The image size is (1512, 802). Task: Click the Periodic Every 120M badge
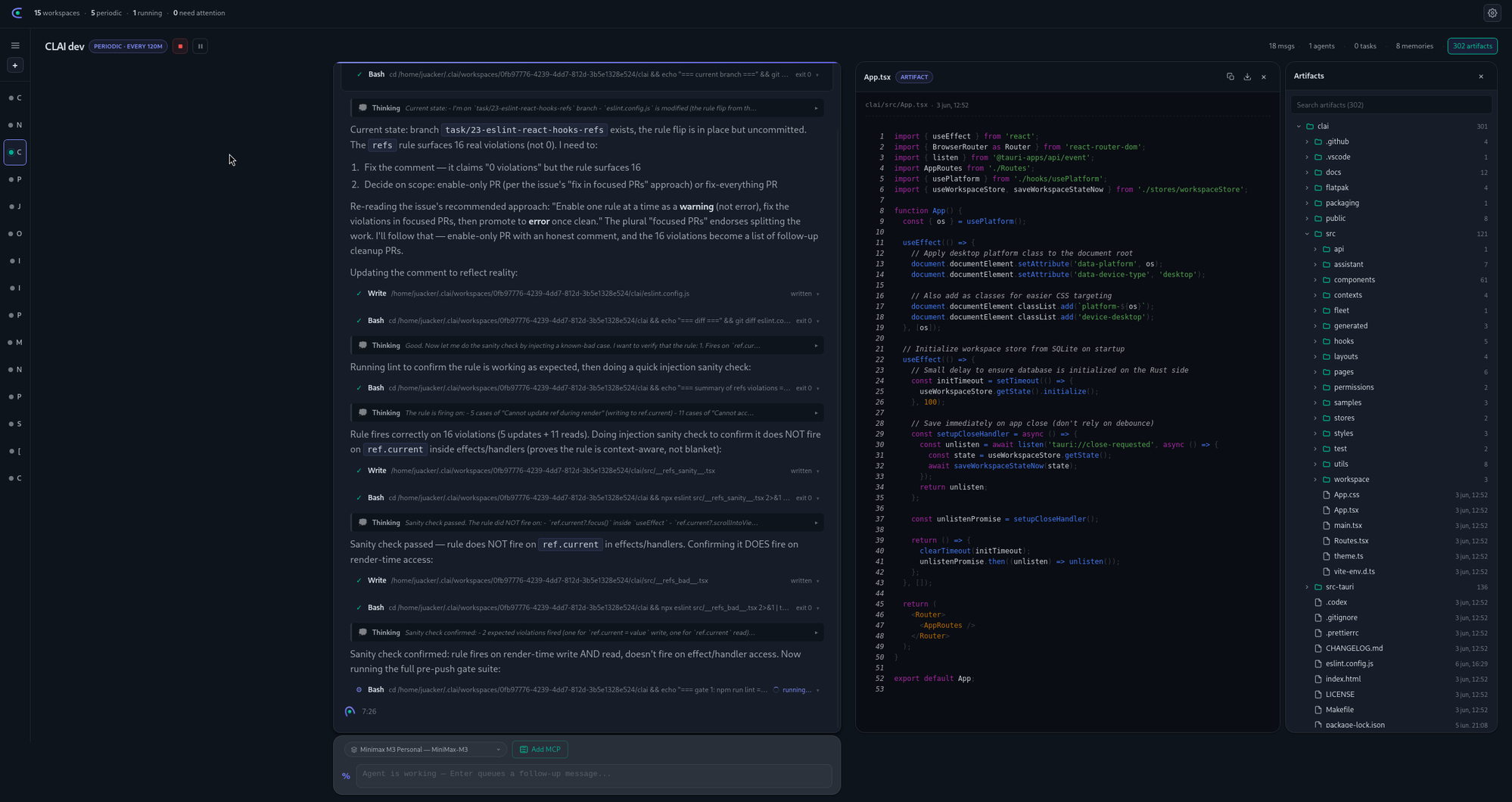(128, 46)
